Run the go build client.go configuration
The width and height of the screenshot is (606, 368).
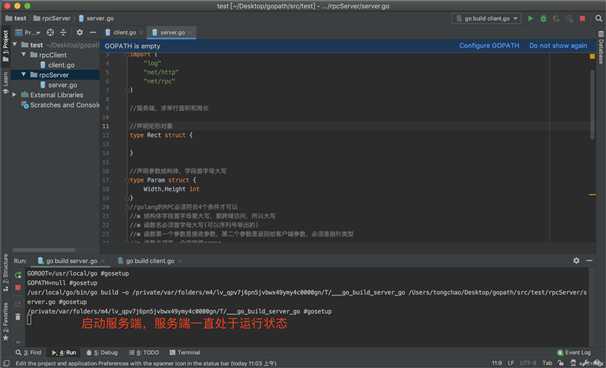[531, 19]
